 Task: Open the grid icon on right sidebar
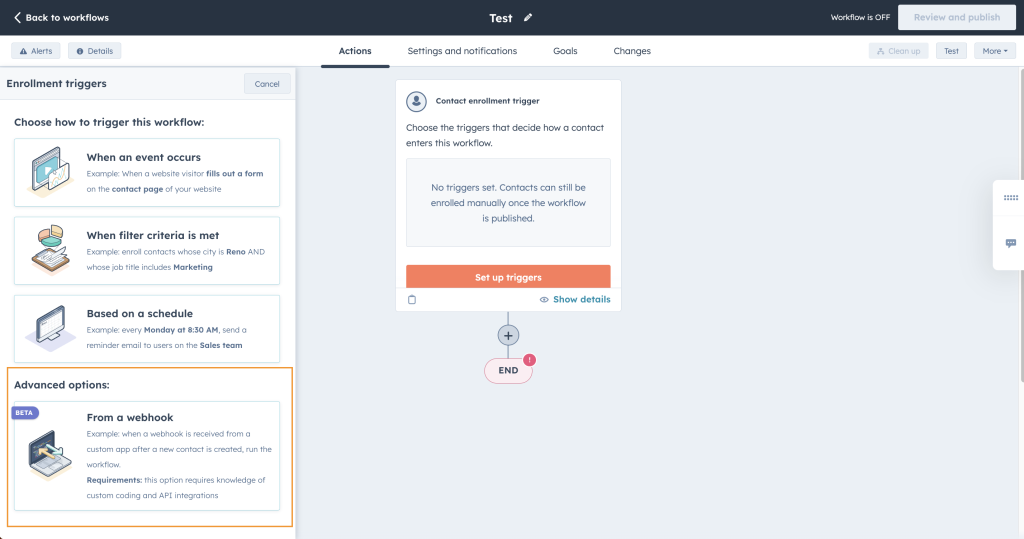point(1010,198)
